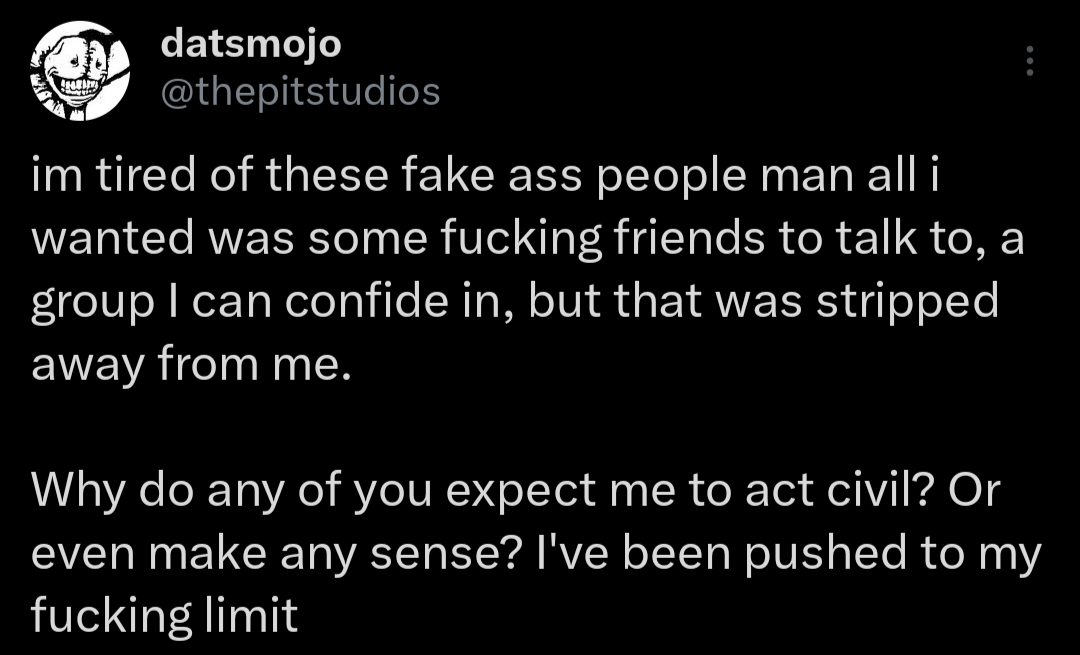Viewport: 1080px width, 655px height.
Task: Click the line "away from me."
Action: coord(192,368)
